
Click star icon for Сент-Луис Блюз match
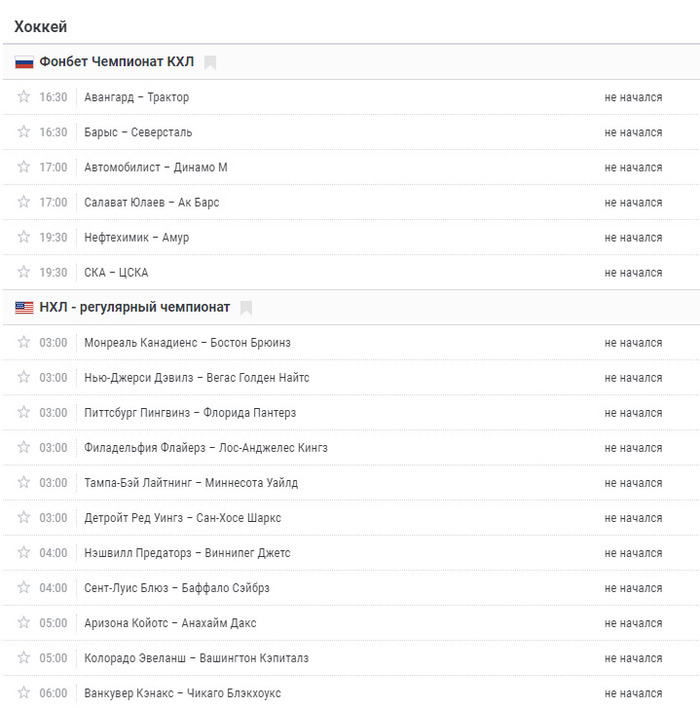[x=23, y=588]
